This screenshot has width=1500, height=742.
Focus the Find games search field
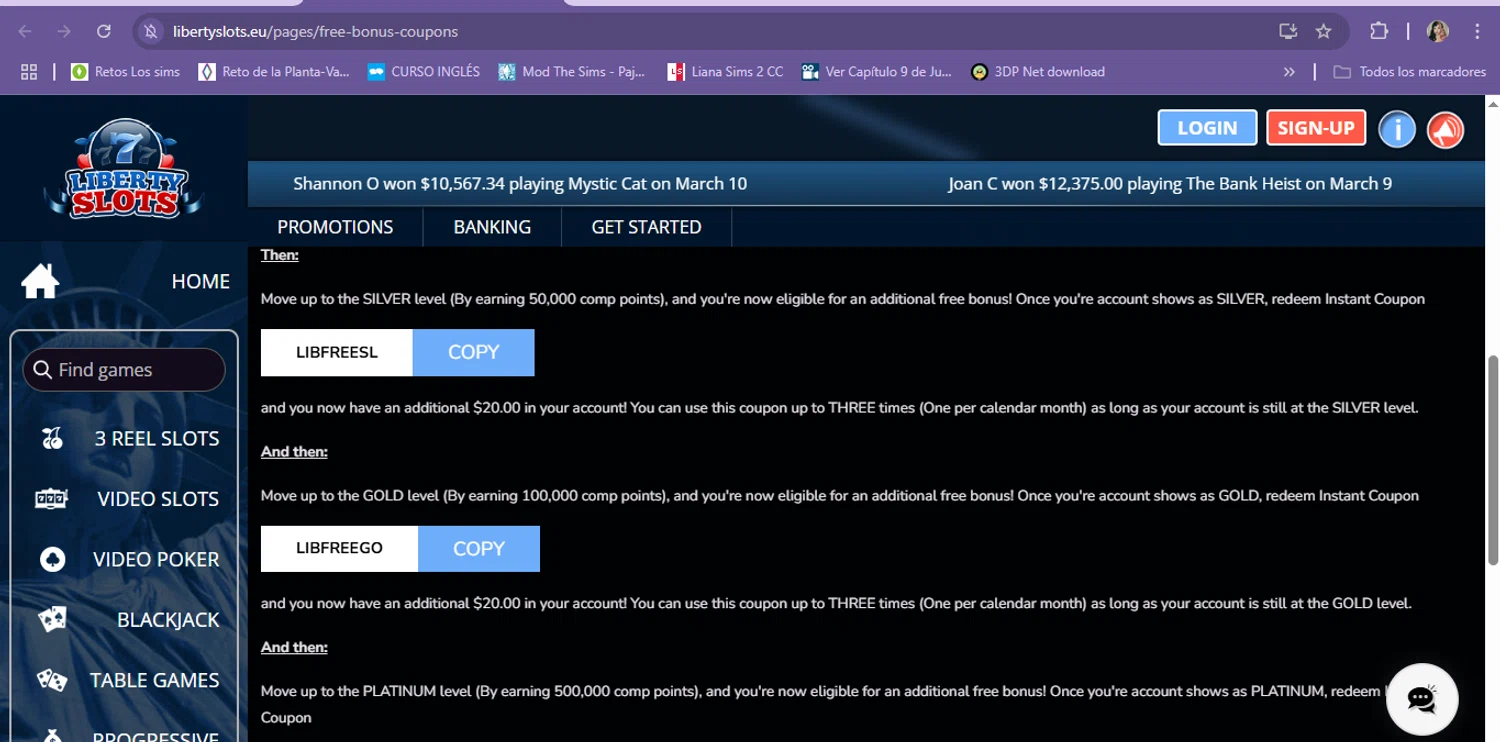(x=124, y=370)
